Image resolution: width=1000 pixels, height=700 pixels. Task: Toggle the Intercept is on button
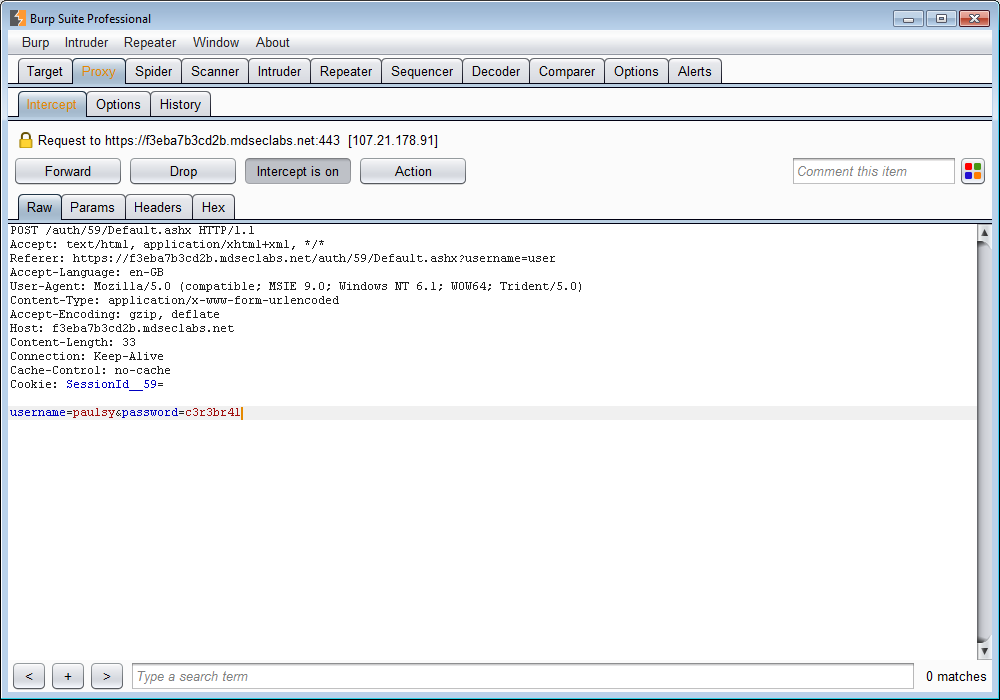pyautogui.click(x=298, y=171)
